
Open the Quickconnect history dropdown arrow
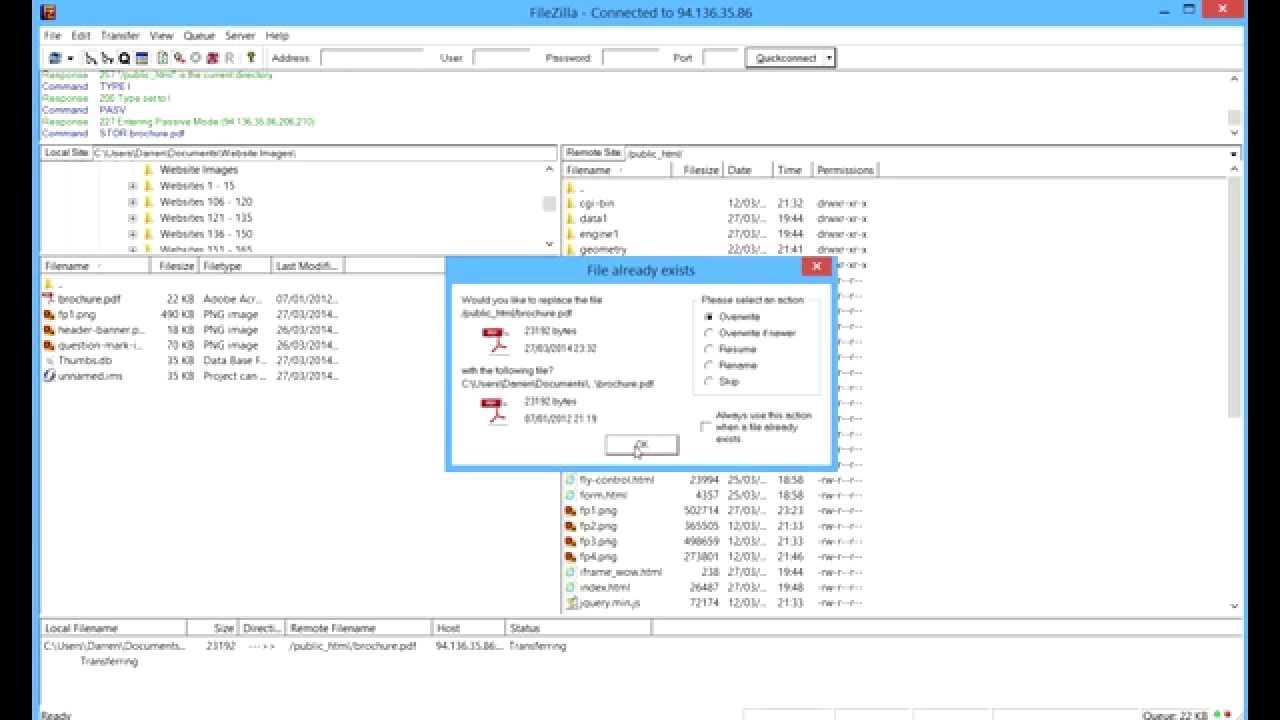pos(829,58)
